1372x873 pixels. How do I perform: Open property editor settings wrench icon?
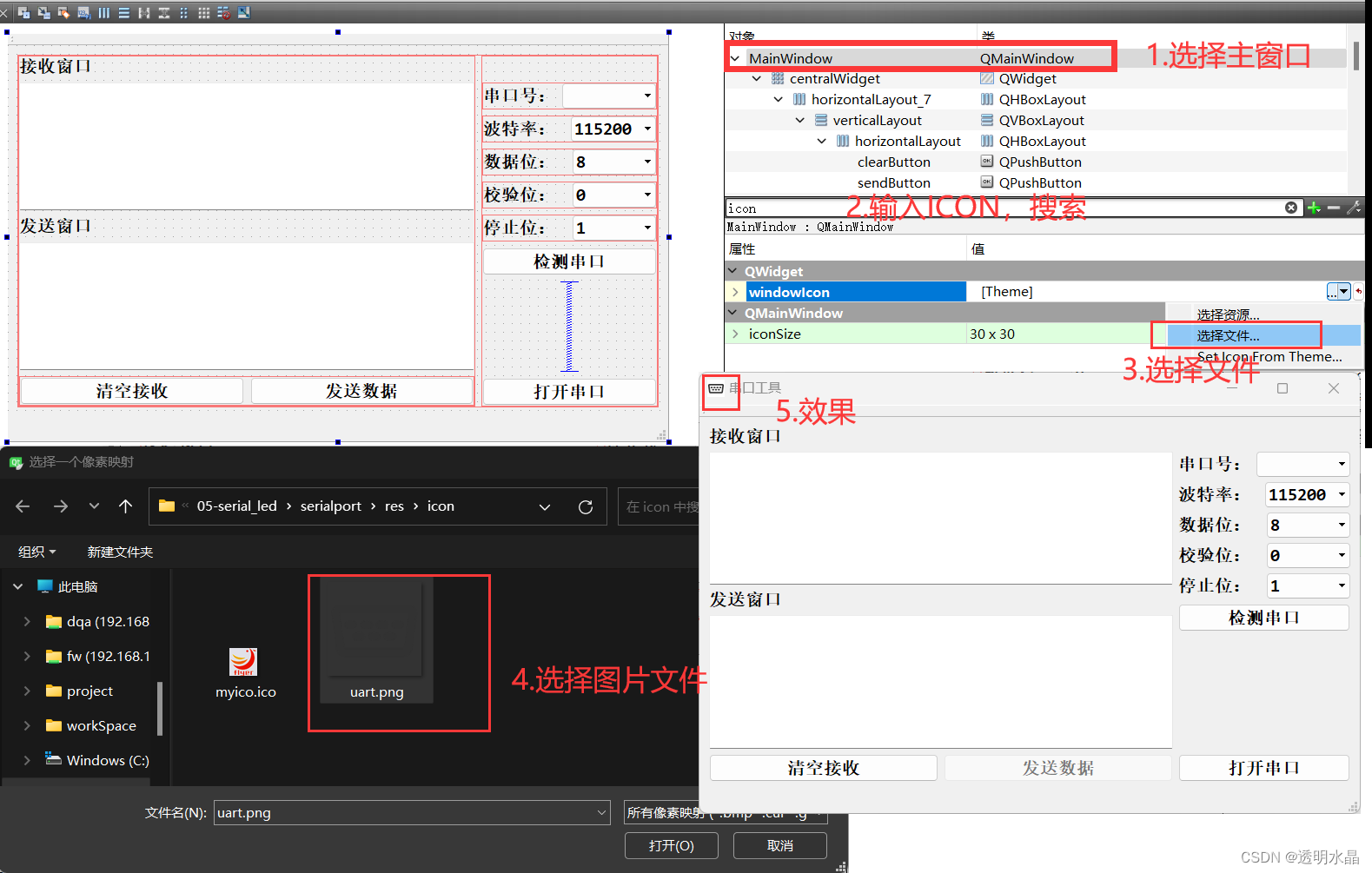click(x=1354, y=208)
